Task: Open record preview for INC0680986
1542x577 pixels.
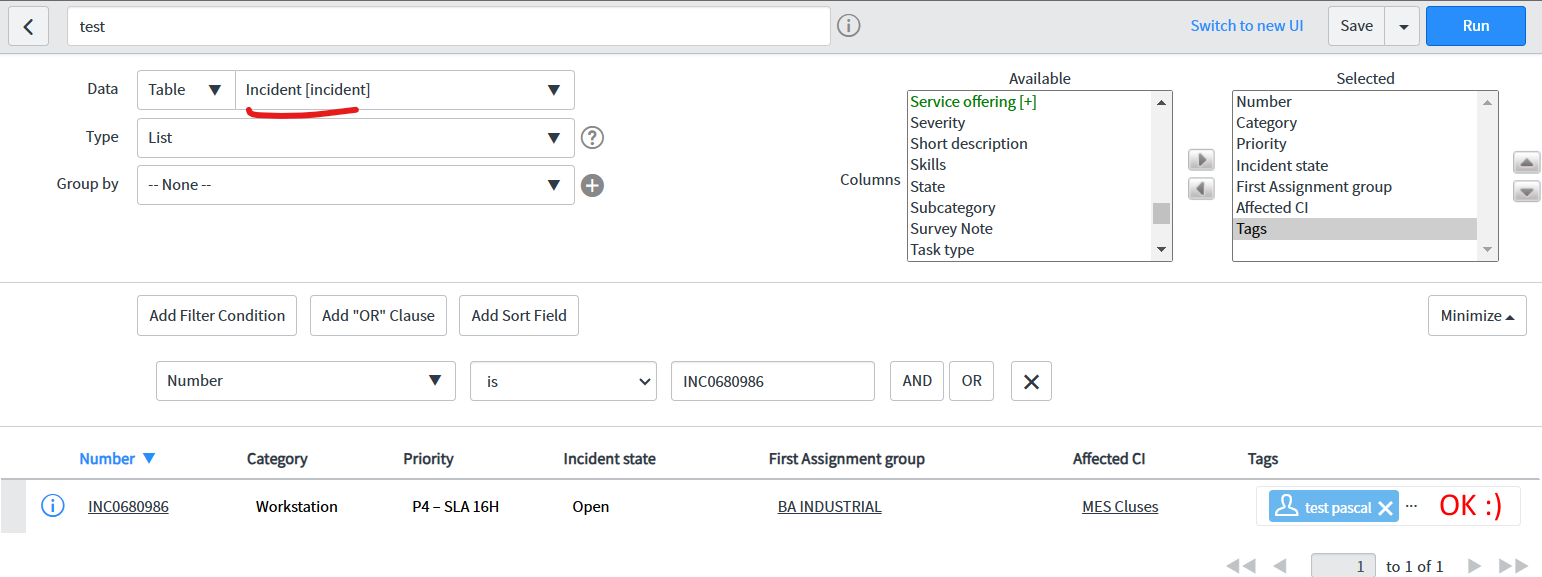Action: coord(52,506)
